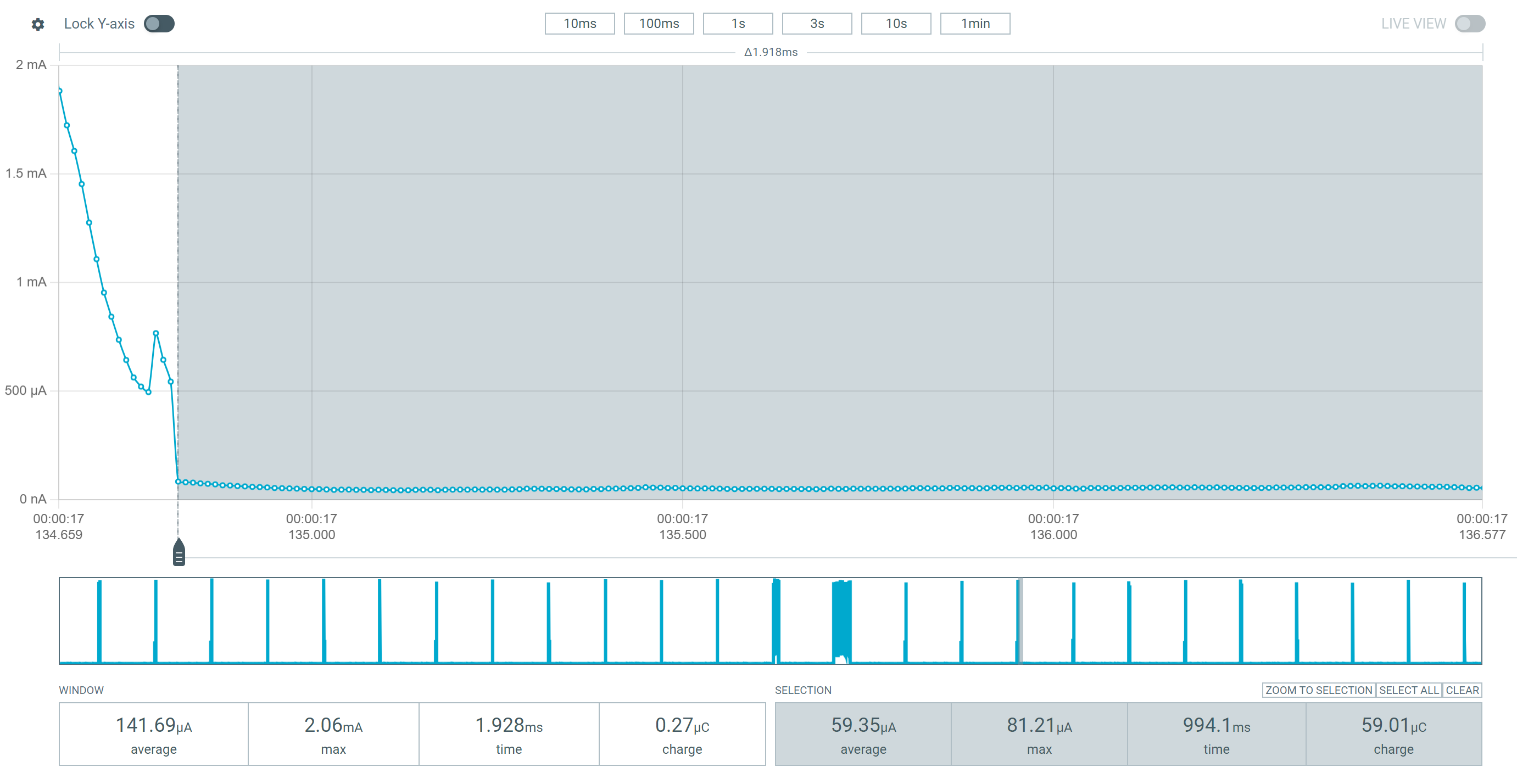Clear the selection with CLEAR
This screenshot has width=1517, height=784.
(1462, 690)
